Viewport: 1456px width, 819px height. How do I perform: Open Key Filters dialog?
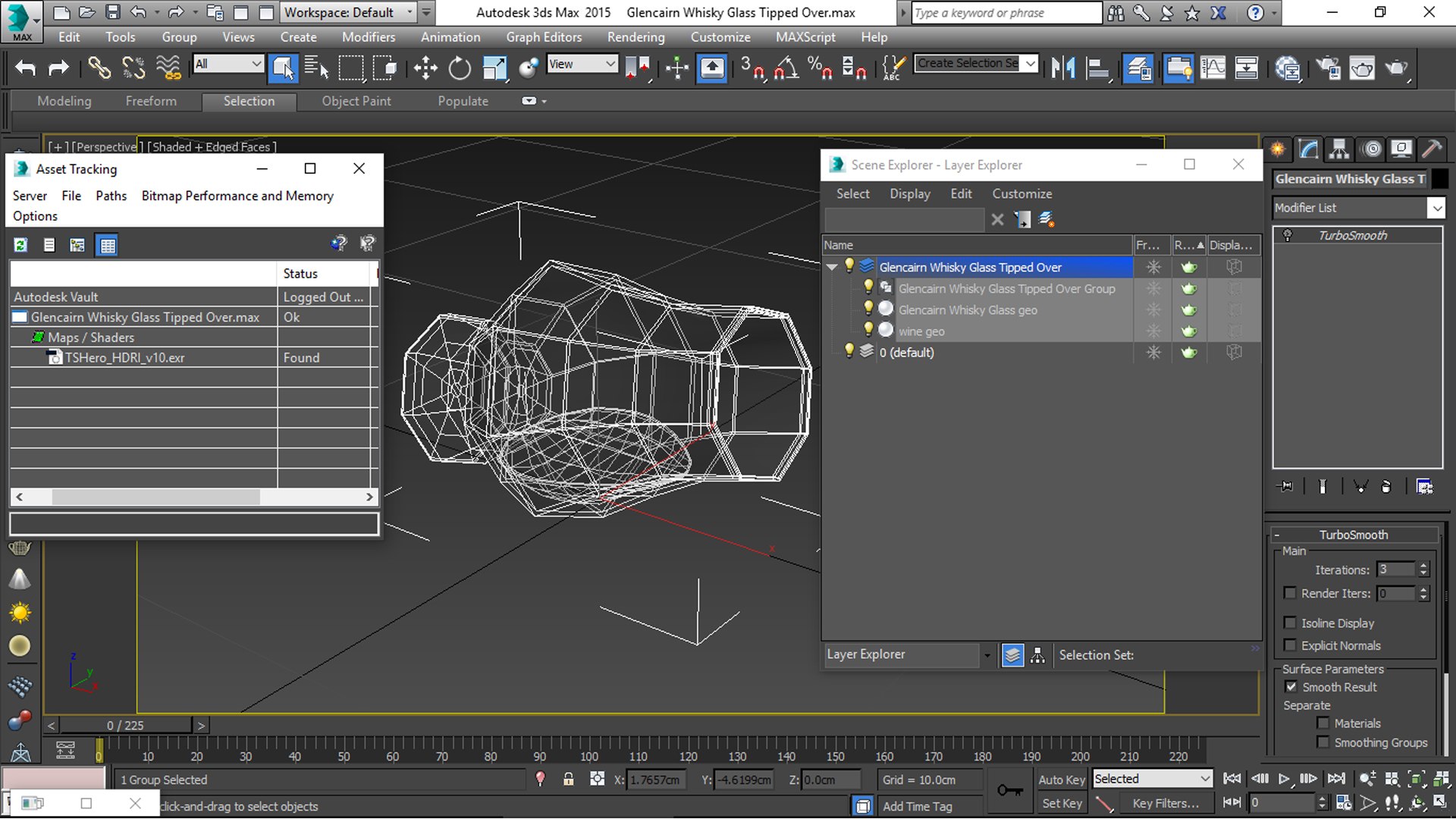(x=1166, y=803)
